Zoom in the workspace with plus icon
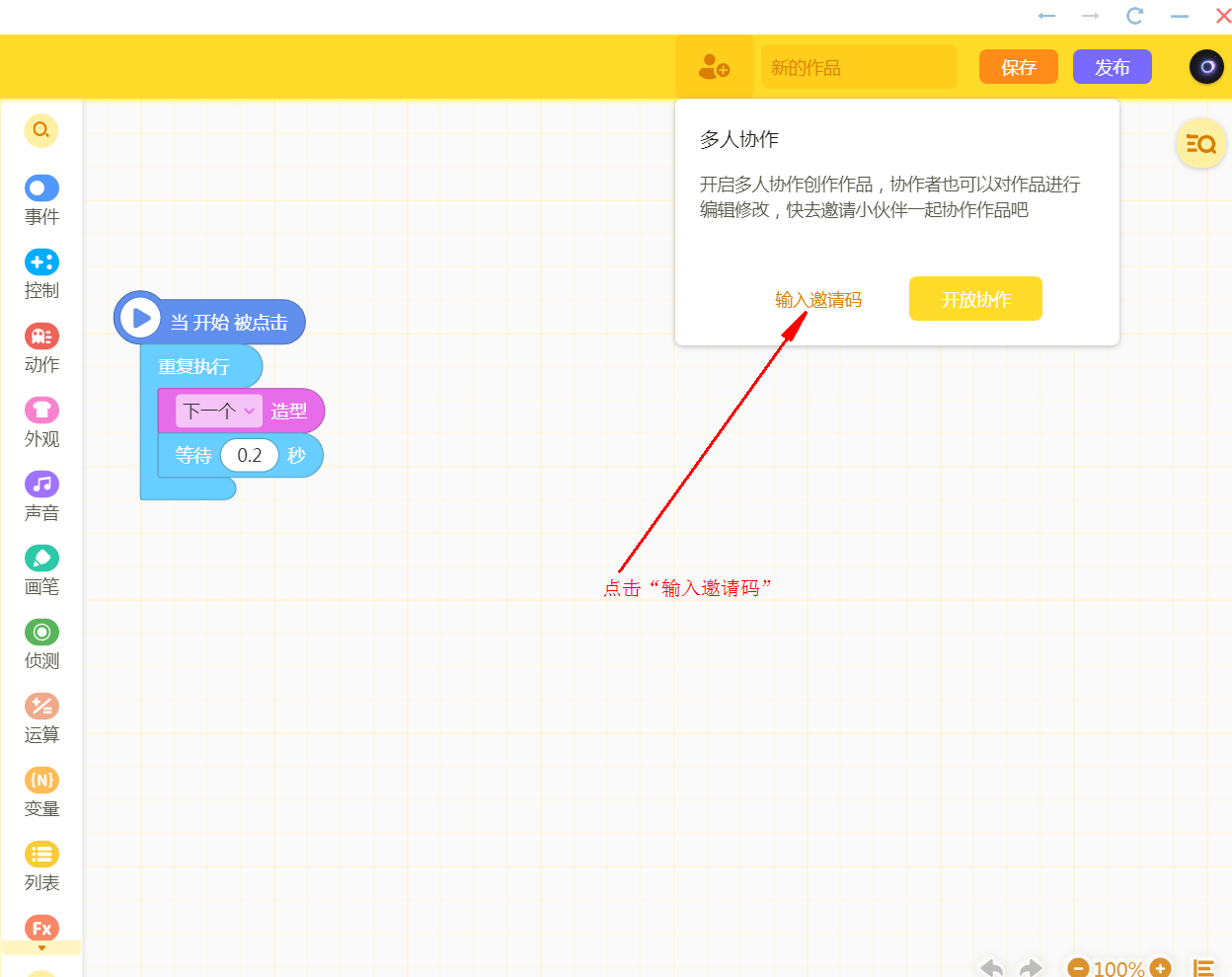 tap(1160, 968)
